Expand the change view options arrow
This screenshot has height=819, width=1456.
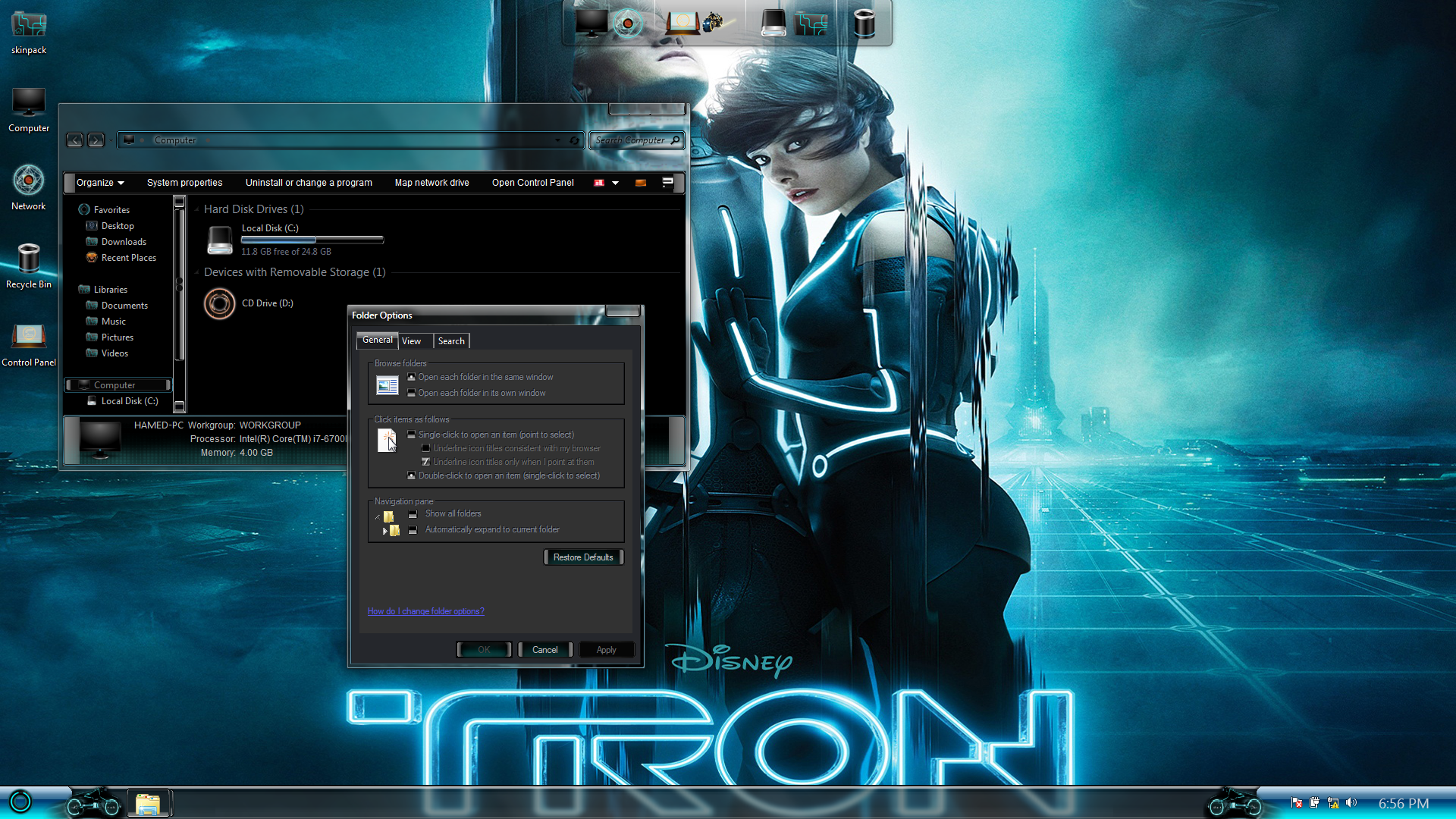(x=615, y=183)
